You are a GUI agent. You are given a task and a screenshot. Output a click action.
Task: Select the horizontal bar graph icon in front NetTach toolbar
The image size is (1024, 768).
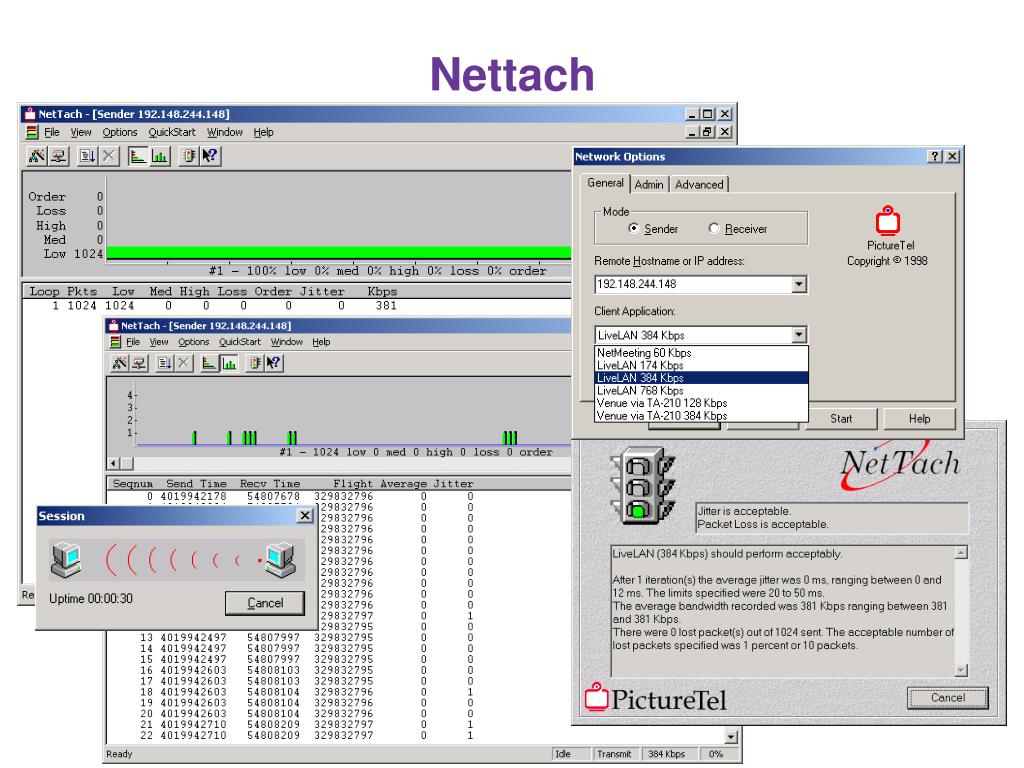pyautogui.click(x=209, y=363)
